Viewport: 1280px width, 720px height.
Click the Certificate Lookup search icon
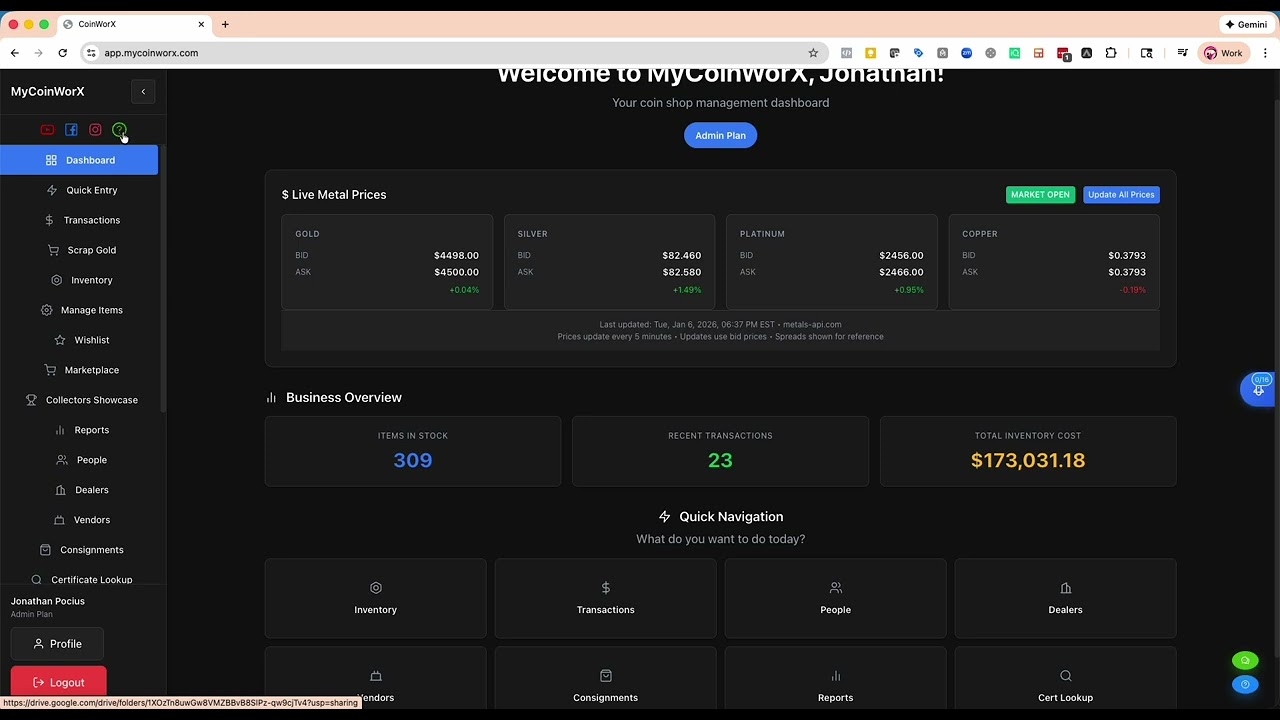(37, 580)
